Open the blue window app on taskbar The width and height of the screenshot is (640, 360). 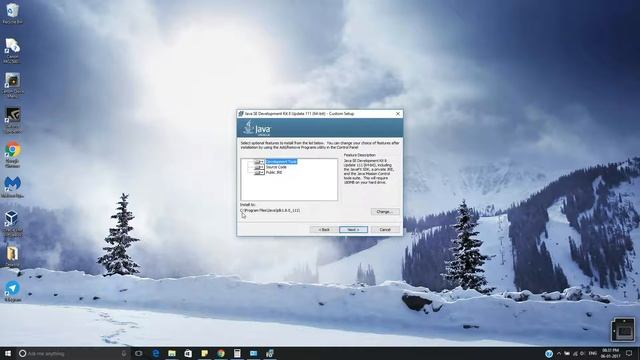(253, 353)
